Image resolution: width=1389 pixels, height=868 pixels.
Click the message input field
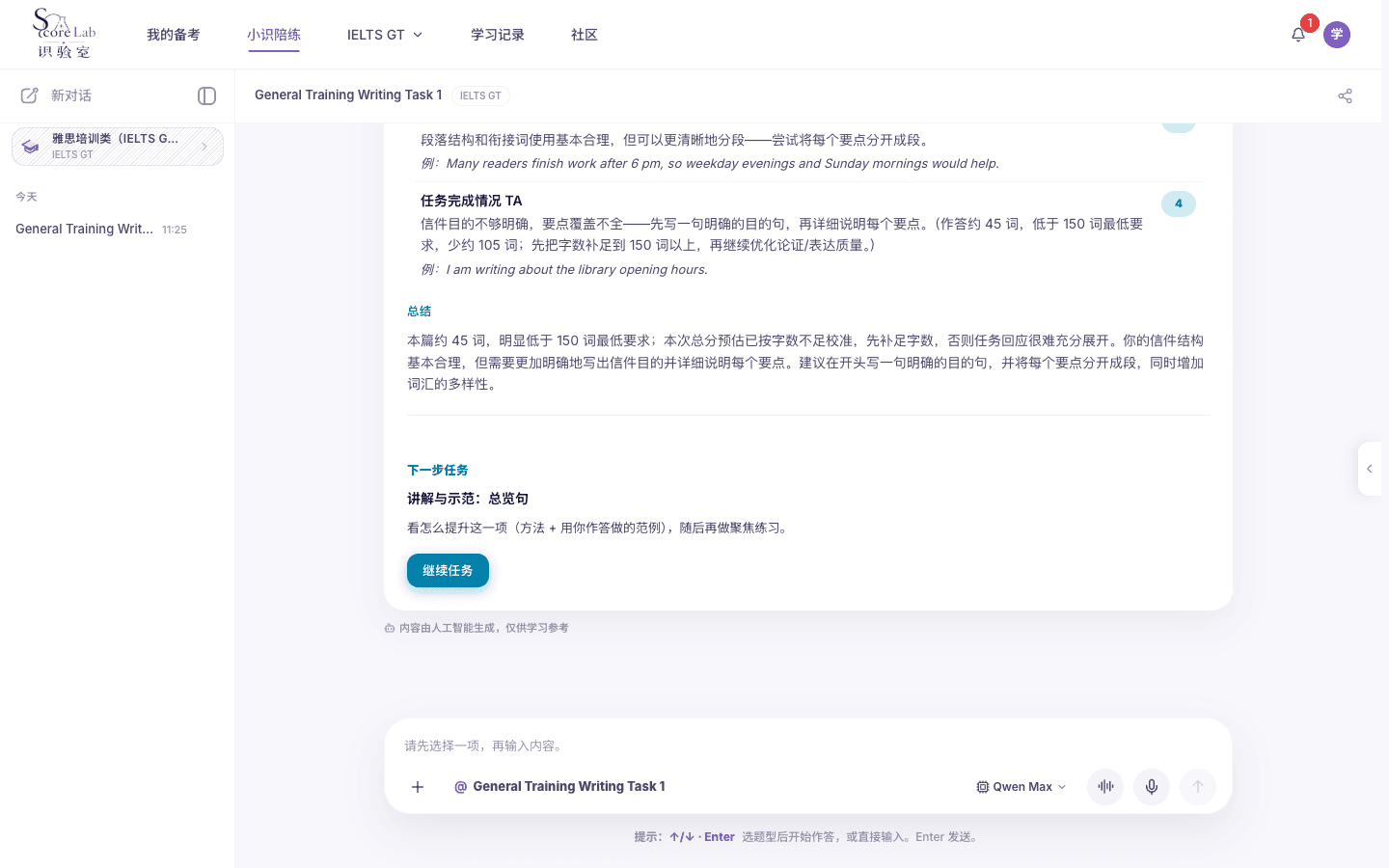[x=808, y=746]
